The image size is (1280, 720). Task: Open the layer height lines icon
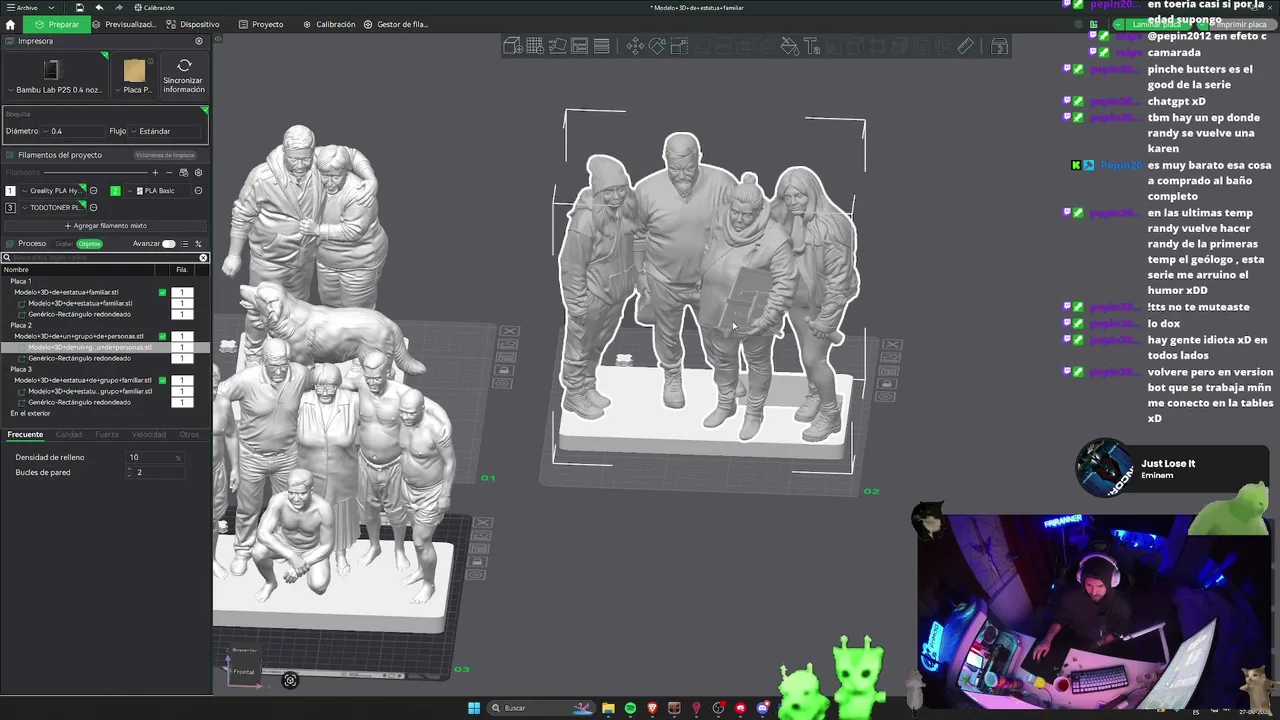coord(601,46)
